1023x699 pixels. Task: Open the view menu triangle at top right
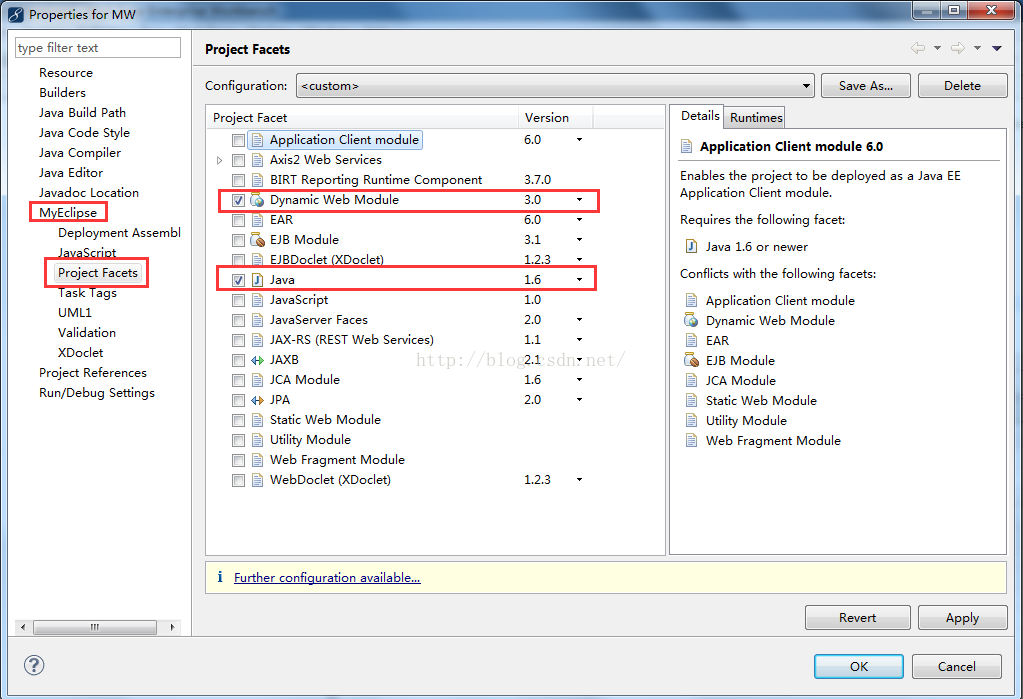(x=997, y=48)
